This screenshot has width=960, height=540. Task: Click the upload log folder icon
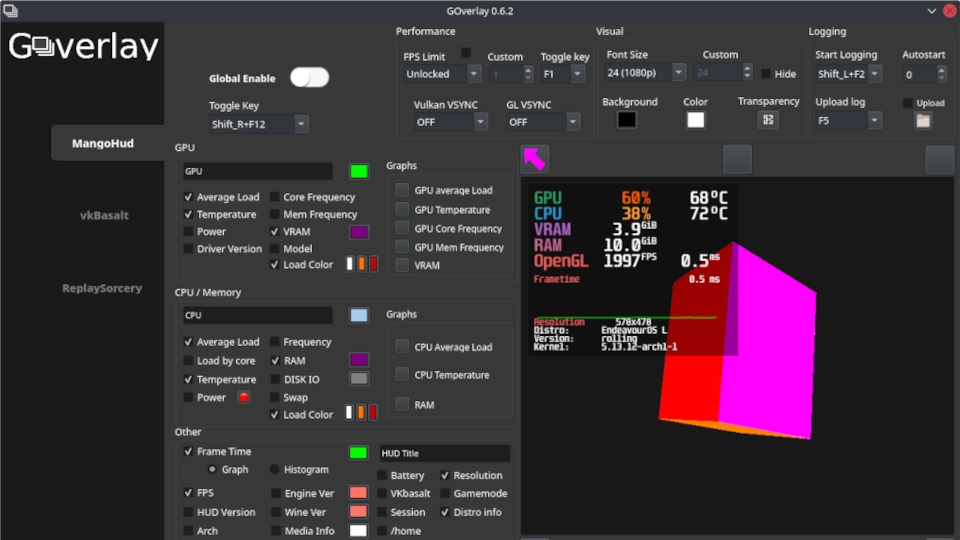[x=923, y=121]
